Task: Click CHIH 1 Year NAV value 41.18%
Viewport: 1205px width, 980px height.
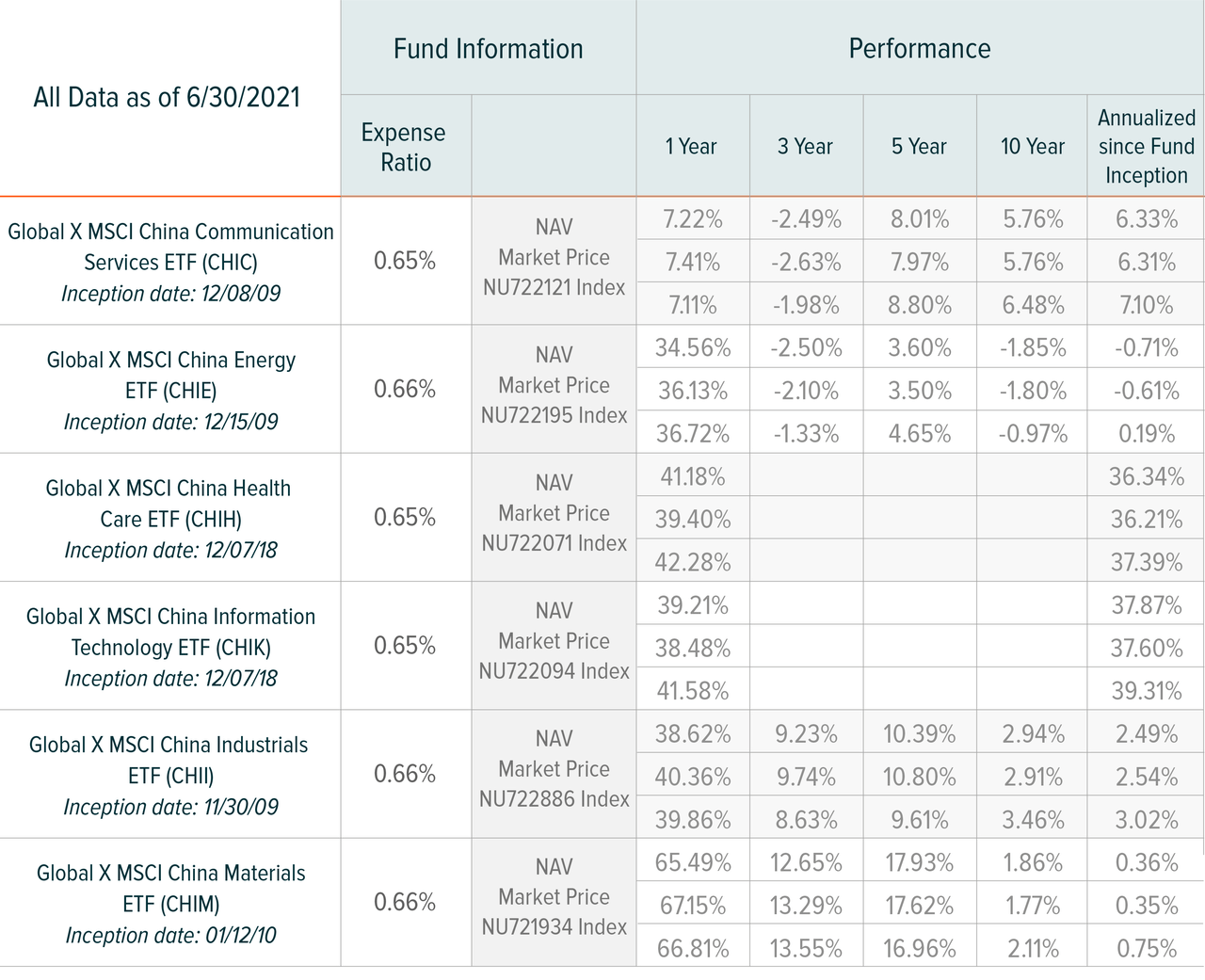Action: [x=693, y=476]
